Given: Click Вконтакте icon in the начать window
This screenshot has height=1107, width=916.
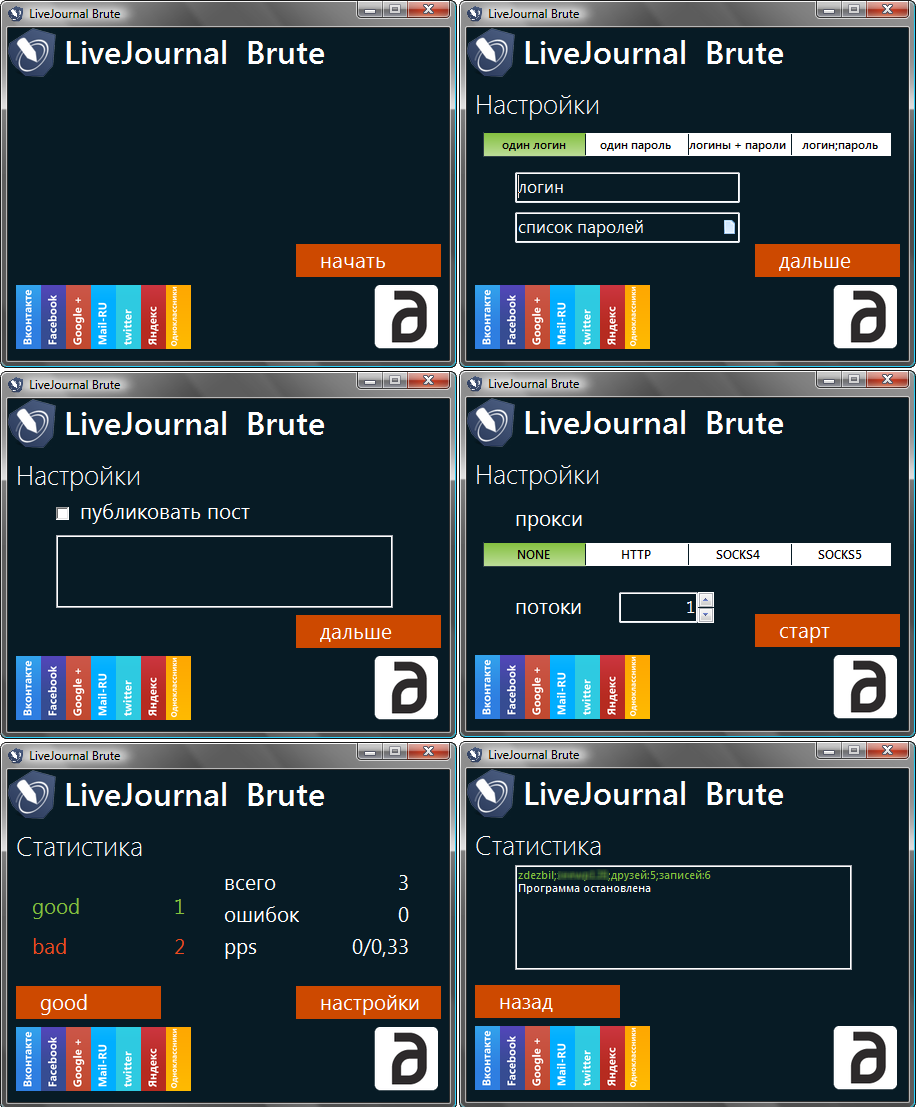Looking at the screenshot, I should tap(28, 317).
